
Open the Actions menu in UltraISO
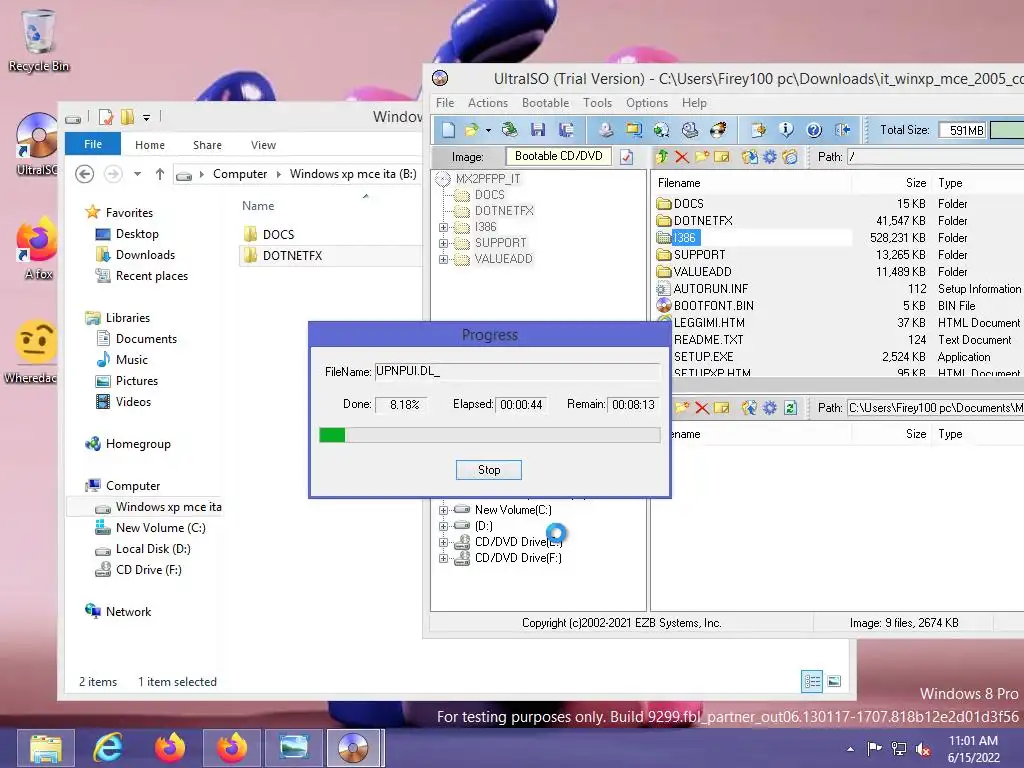tap(488, 103)
